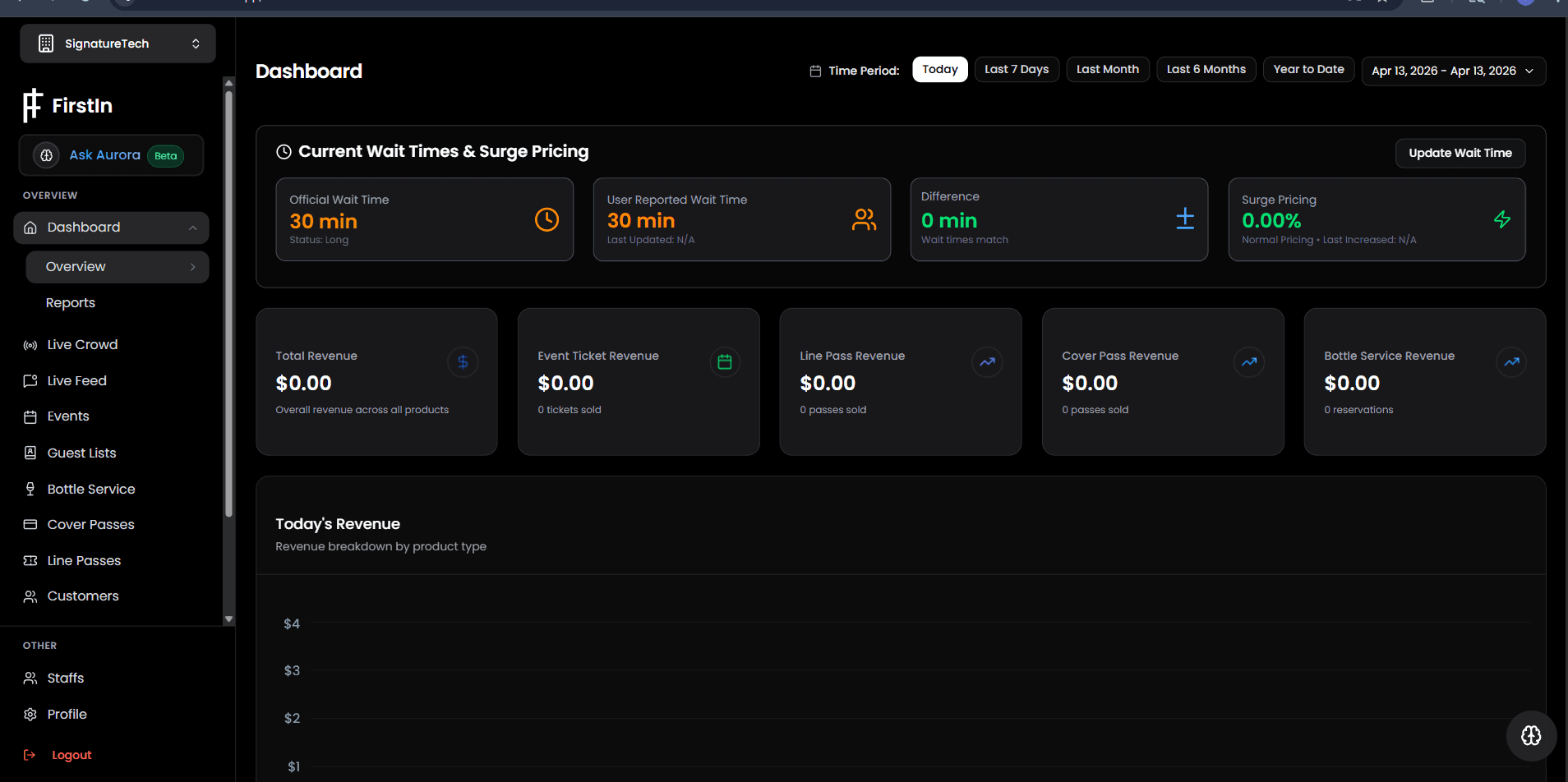Click the Official Wait Time clock icon

(x=546, y=219)
